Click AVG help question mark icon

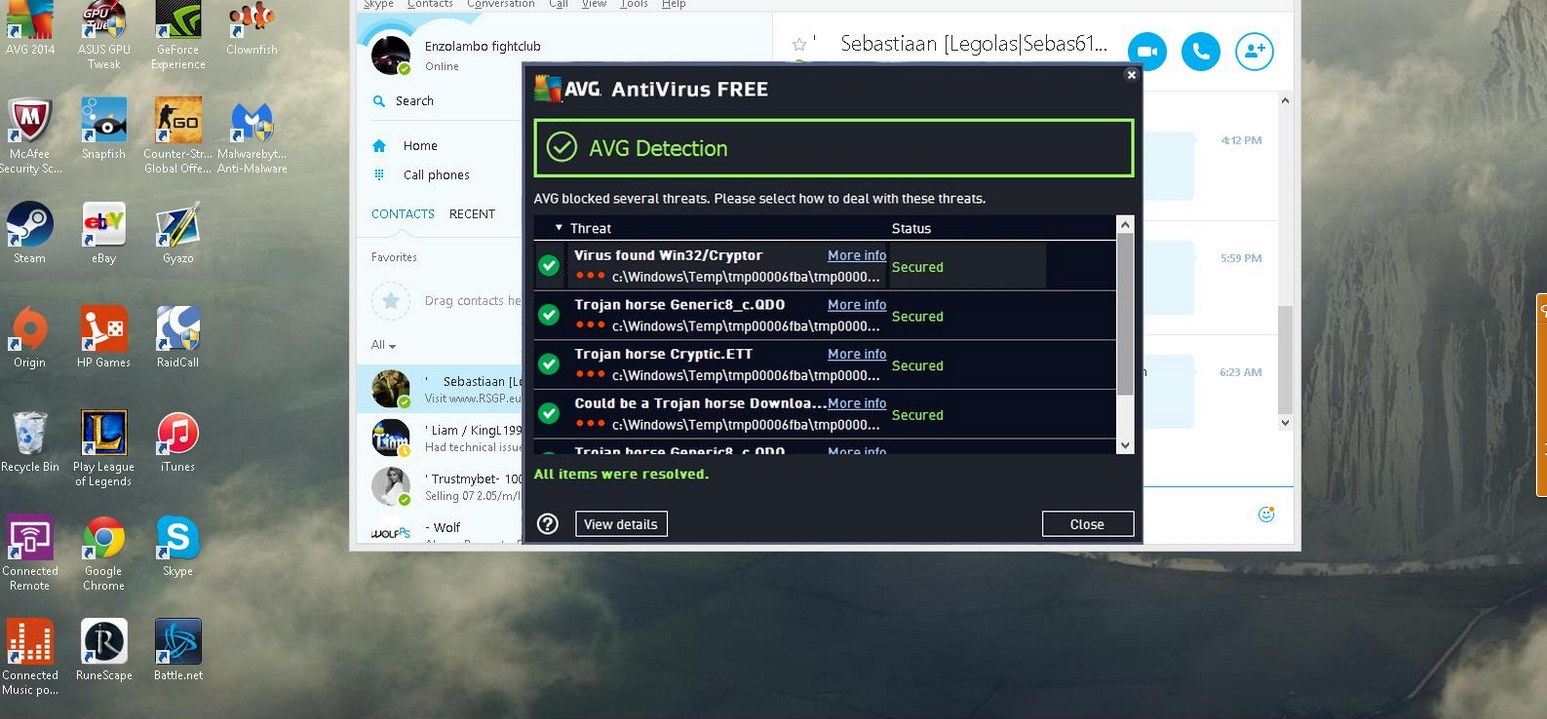pos(547,523)
